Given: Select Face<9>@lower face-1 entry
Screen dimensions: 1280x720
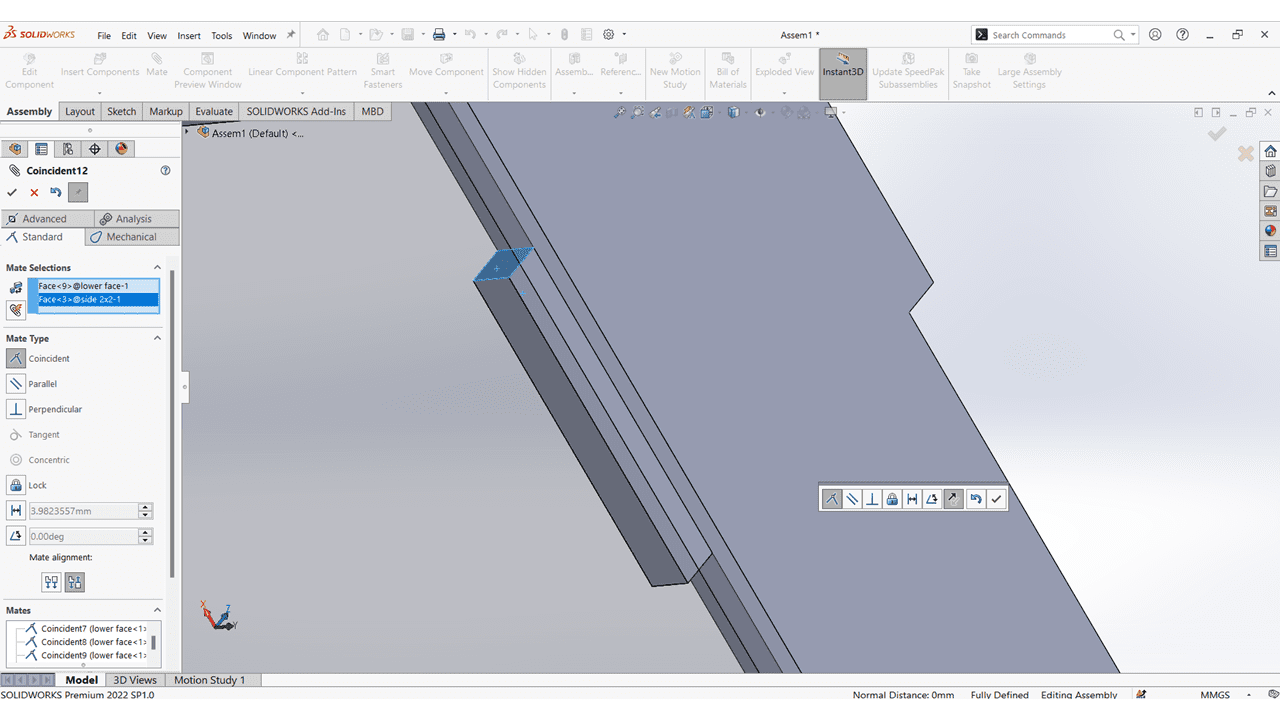Looking at the screenshot, I should pyautogui.click(x=97, y=286).
